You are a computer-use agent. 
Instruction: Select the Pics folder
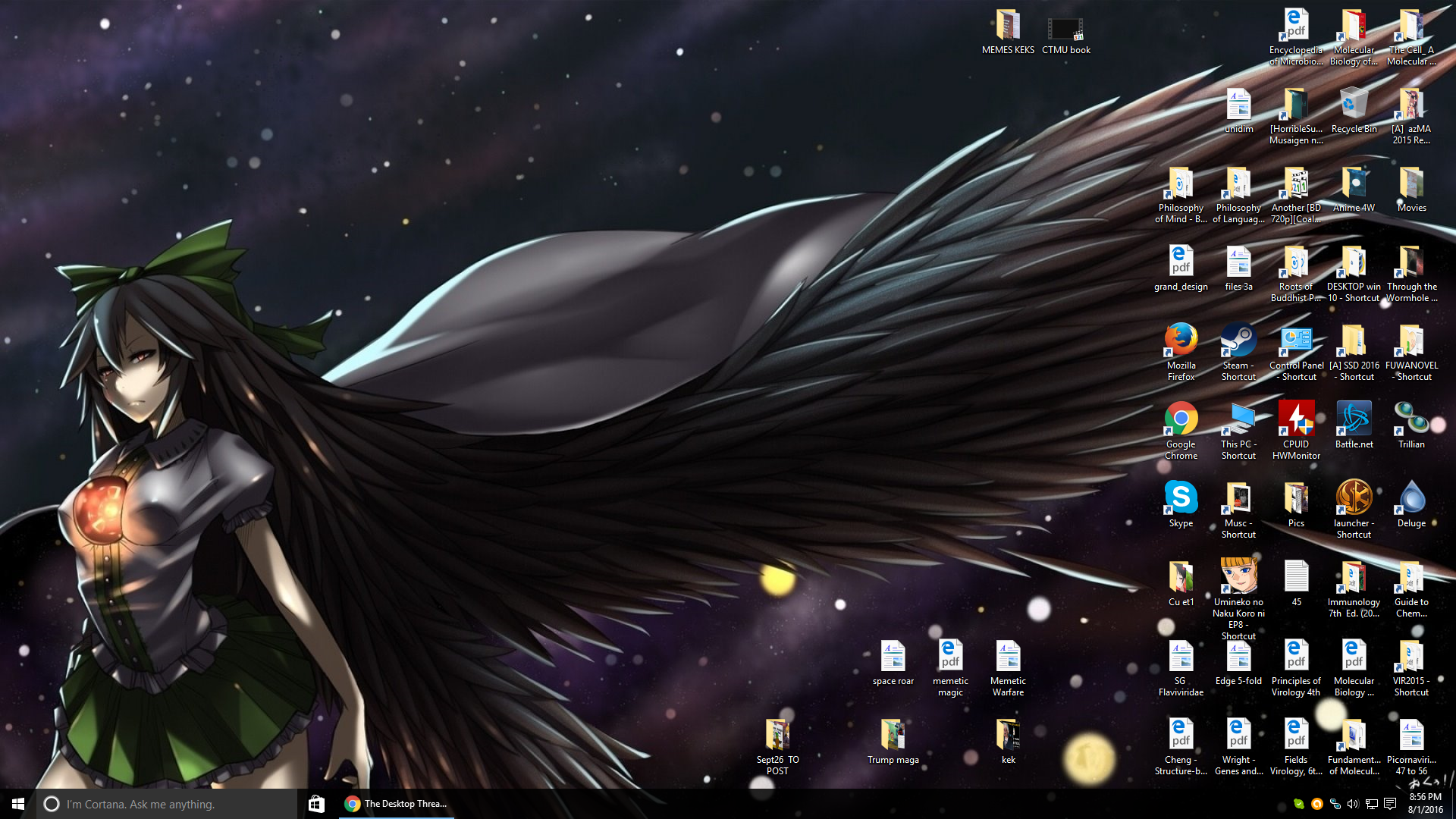click(x=1296, y=505)
